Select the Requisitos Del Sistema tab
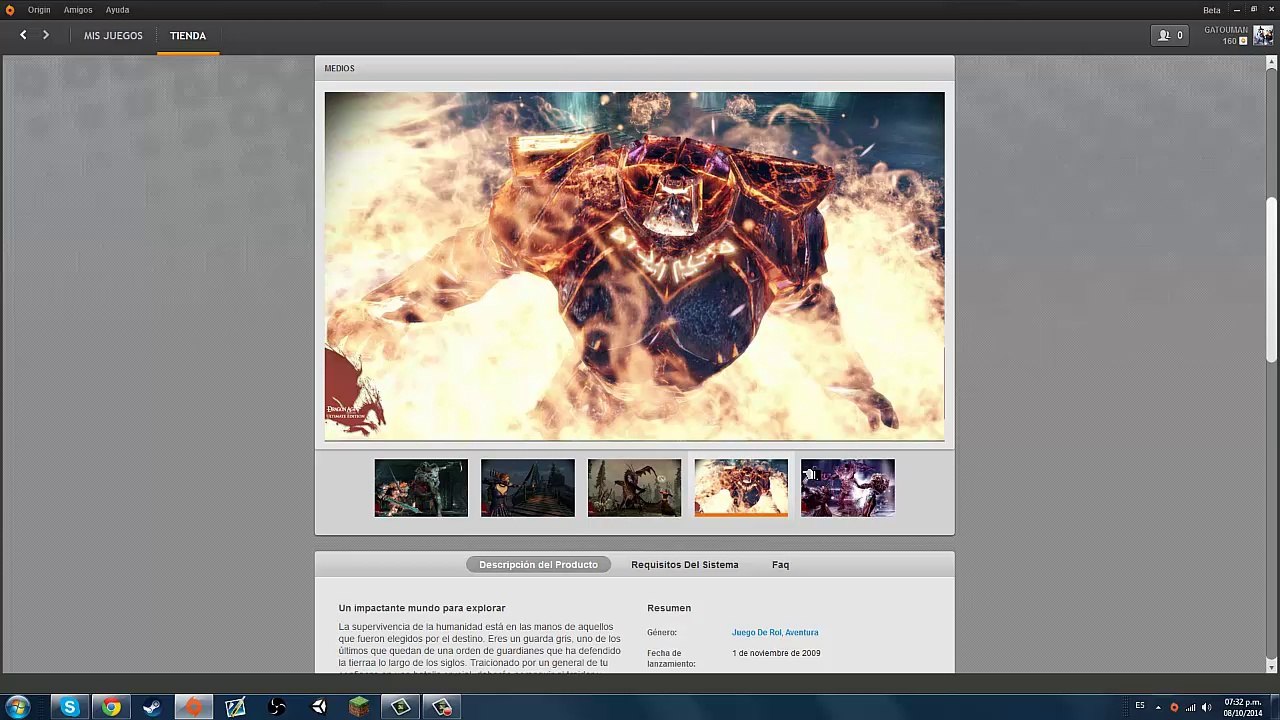Viewport: 1280px width, 720px height. (685, 565)
